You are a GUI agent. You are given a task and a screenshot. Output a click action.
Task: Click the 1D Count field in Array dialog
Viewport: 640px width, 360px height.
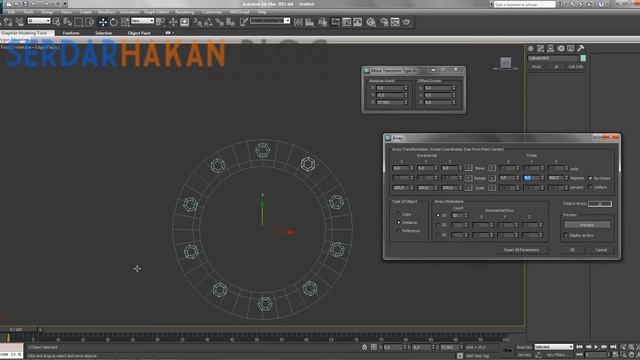457,215
